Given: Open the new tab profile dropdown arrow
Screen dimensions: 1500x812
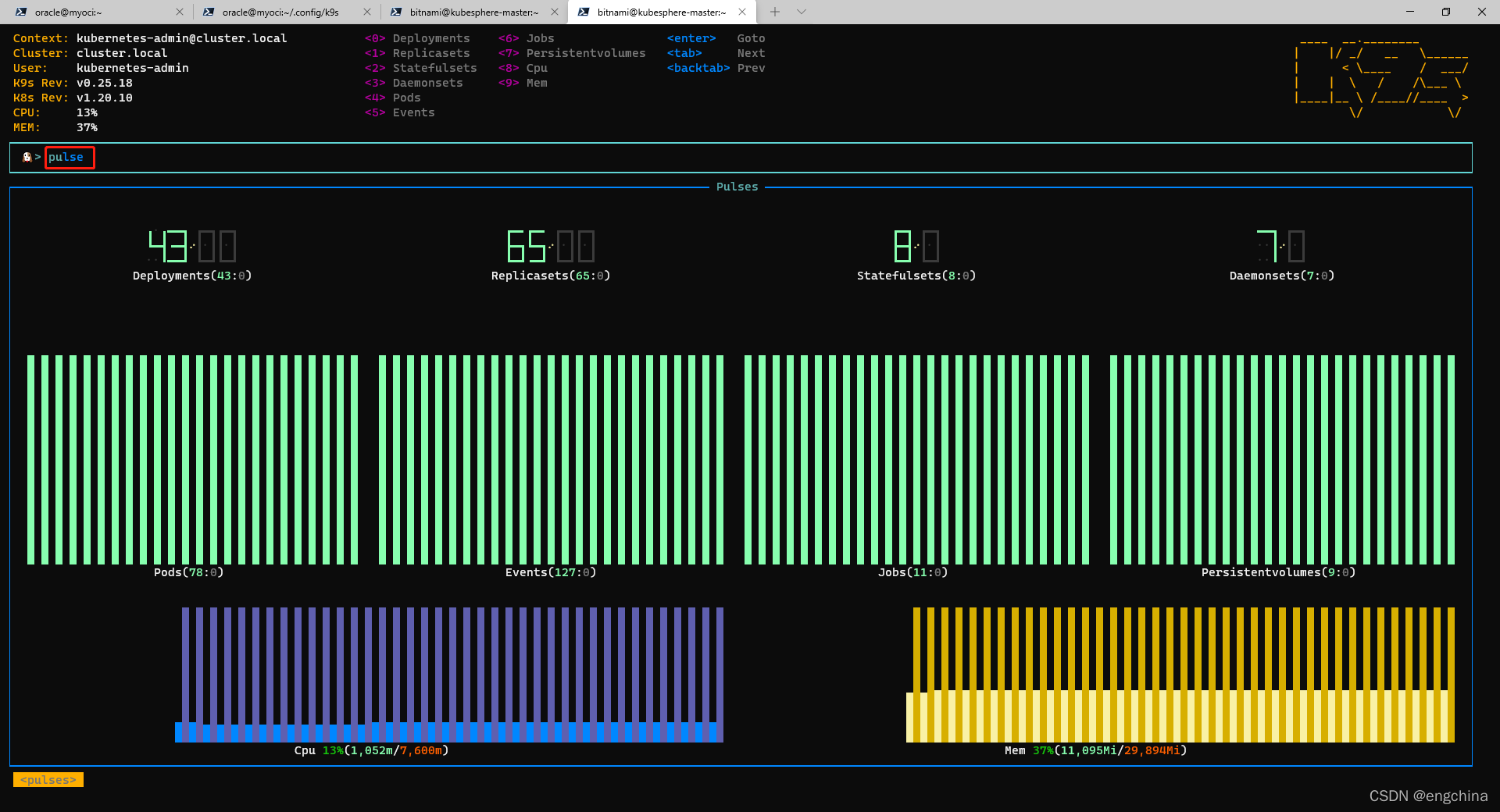Looking at the screenshot, I should pos(802,12).
